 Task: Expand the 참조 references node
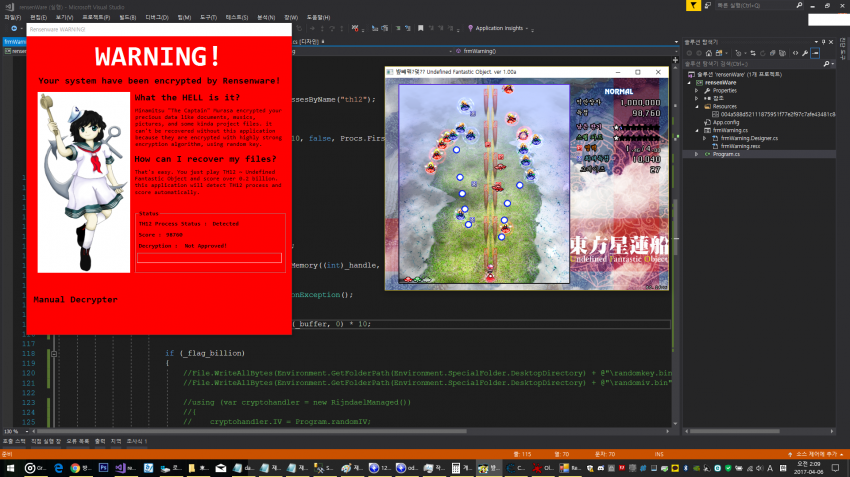pos(697,99)
